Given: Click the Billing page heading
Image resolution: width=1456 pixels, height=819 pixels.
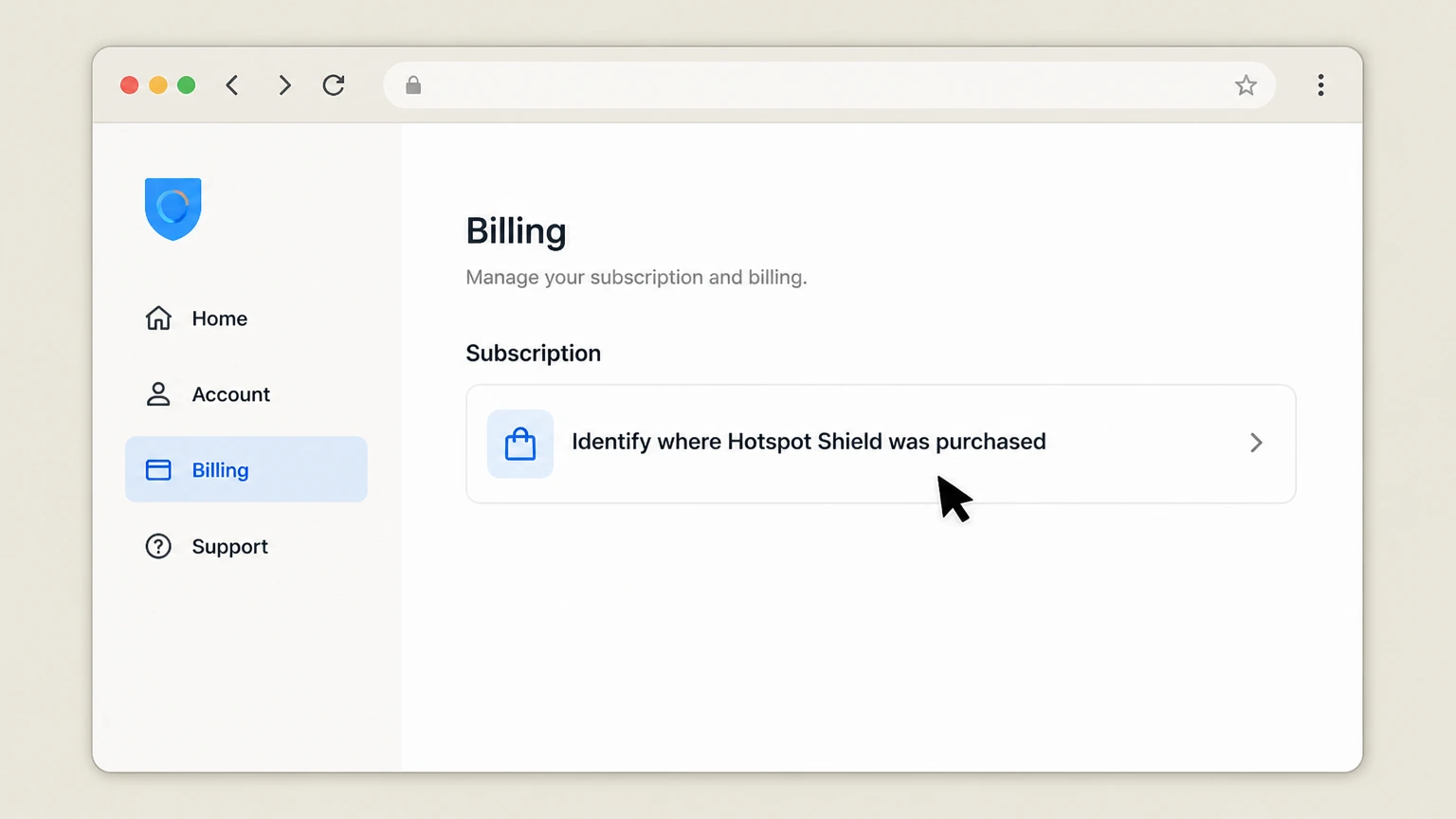Looking at the screenshot, I should (516, 231).
